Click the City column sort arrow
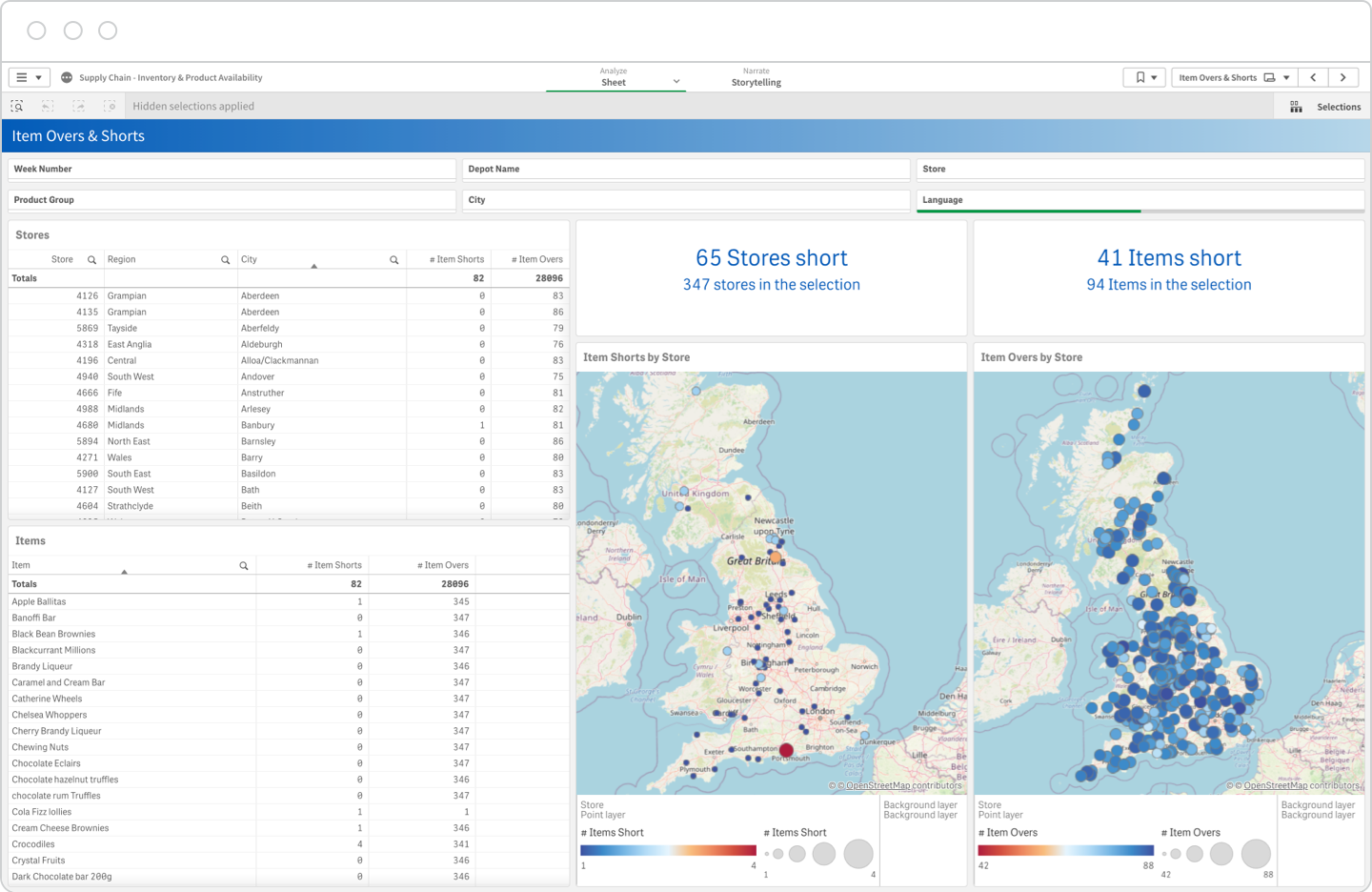The width and height of the screenshot is (1372, 892). point(313,266)
